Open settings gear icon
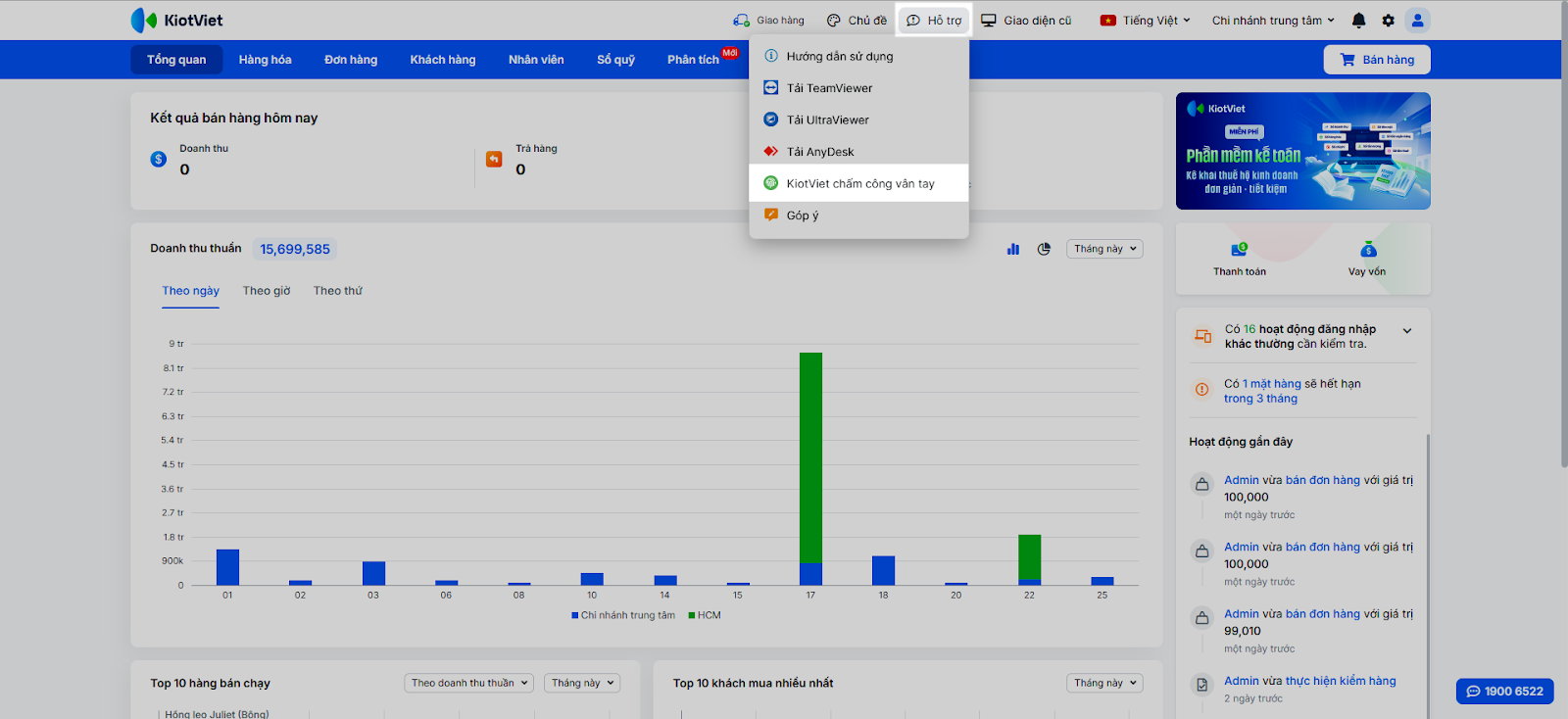 (x=1388, y=20)
